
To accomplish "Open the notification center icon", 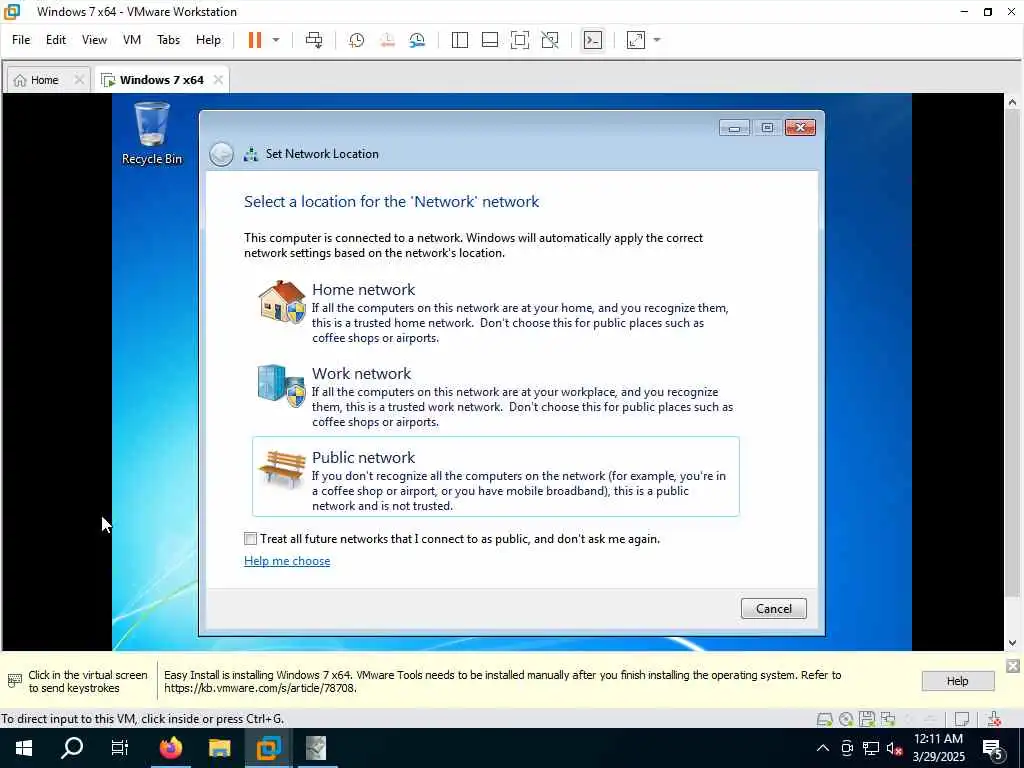I will [x=993, y=748].
